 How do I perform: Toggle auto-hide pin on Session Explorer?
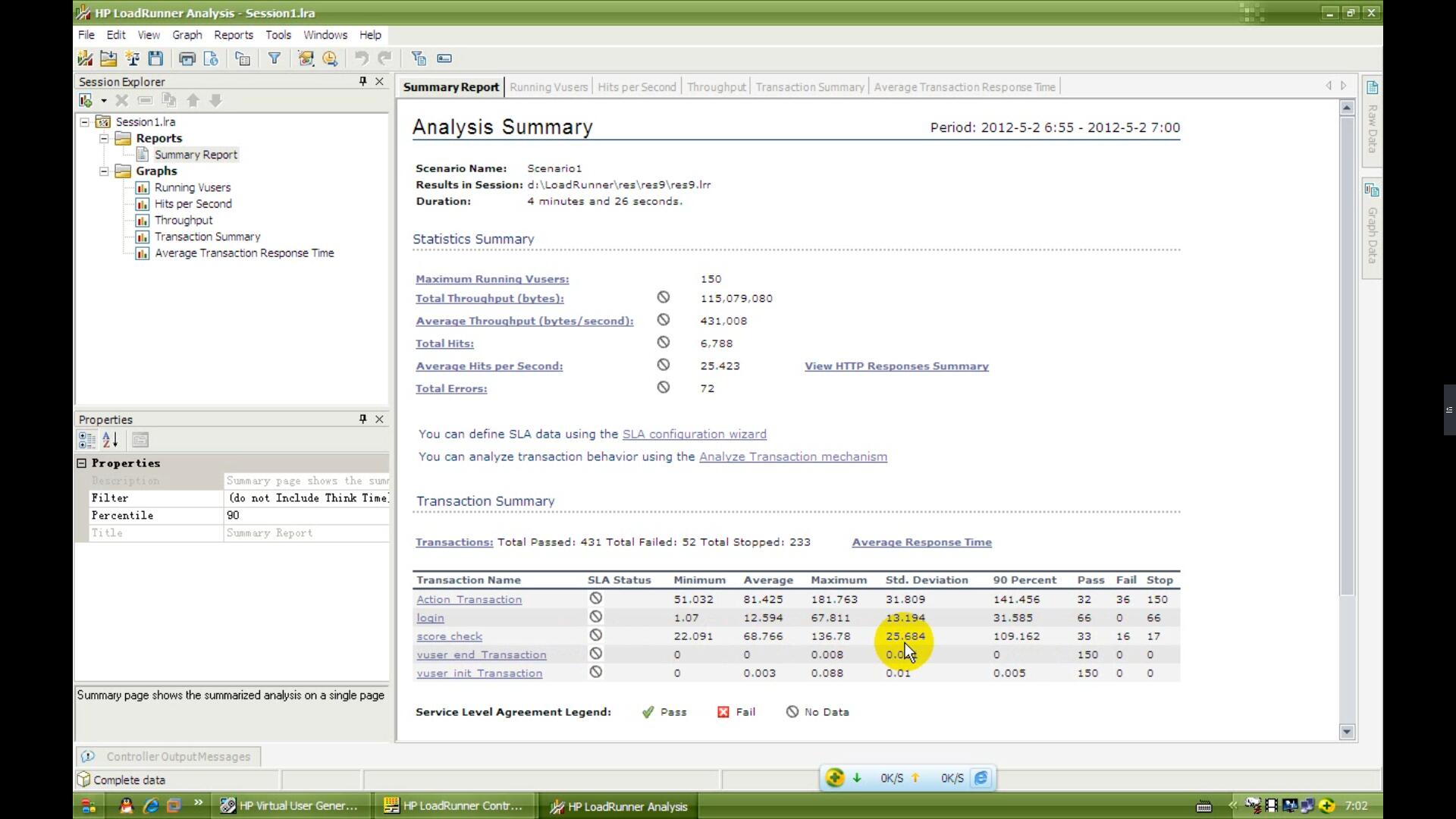[x=362, y=81]
